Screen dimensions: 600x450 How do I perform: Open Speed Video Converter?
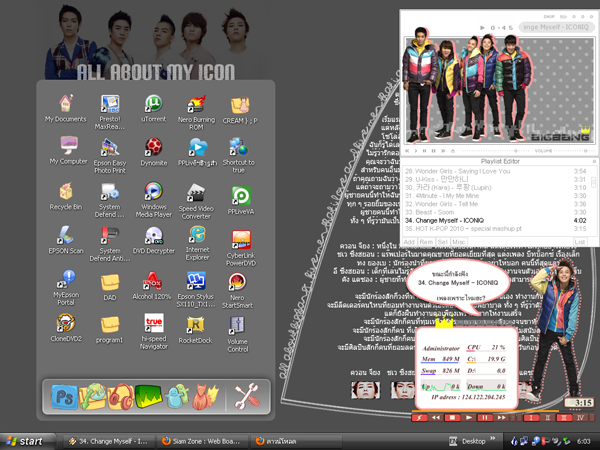tap(196, 201)
